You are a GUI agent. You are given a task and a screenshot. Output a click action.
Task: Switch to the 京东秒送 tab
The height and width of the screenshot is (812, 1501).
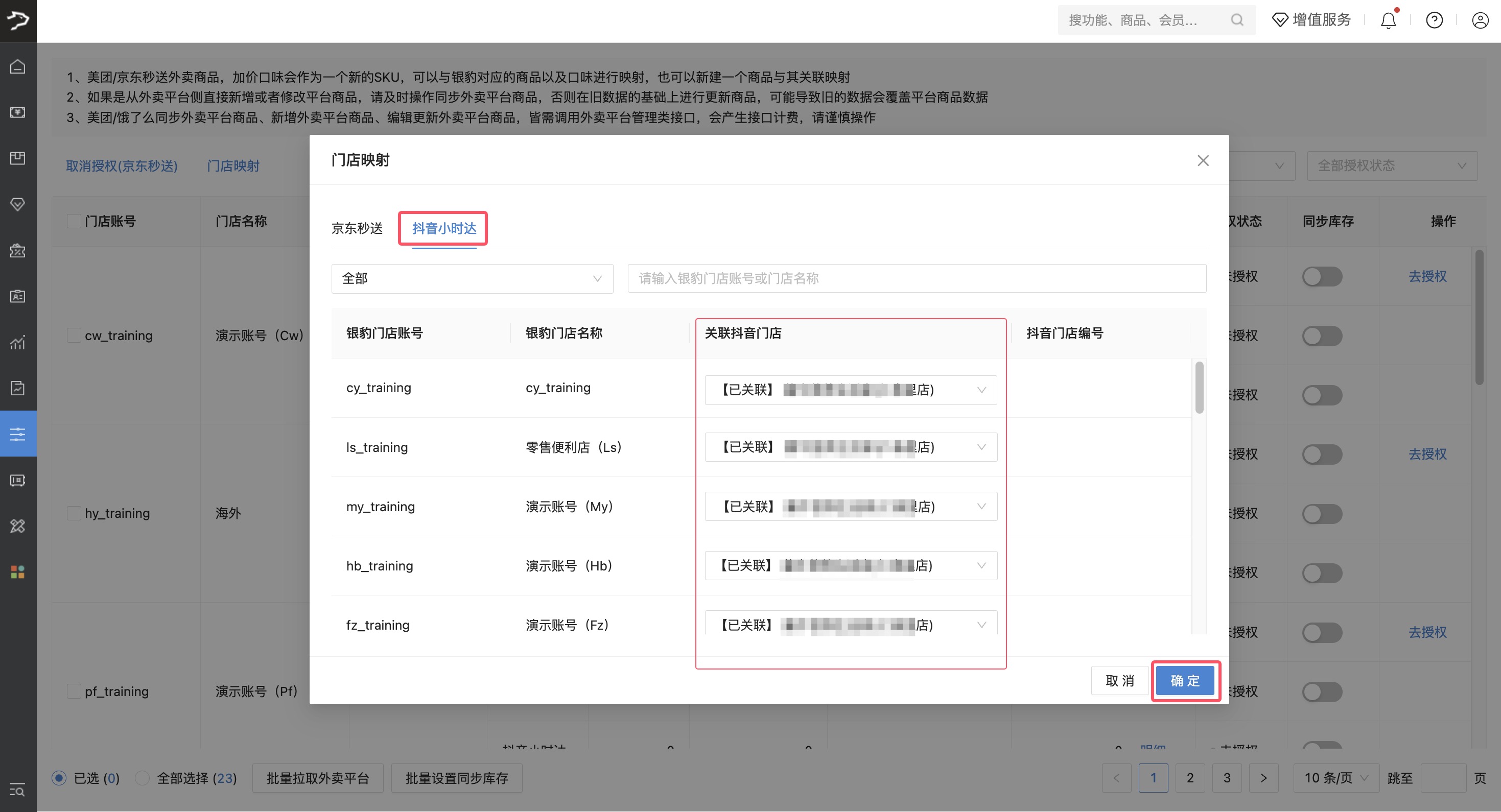click(357, 228)
